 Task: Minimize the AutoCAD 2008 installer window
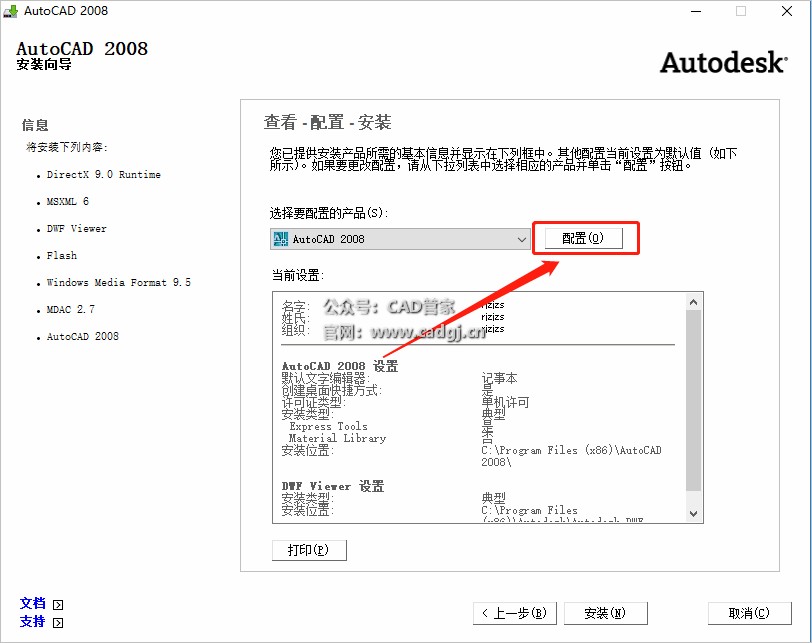click(696, 11)
